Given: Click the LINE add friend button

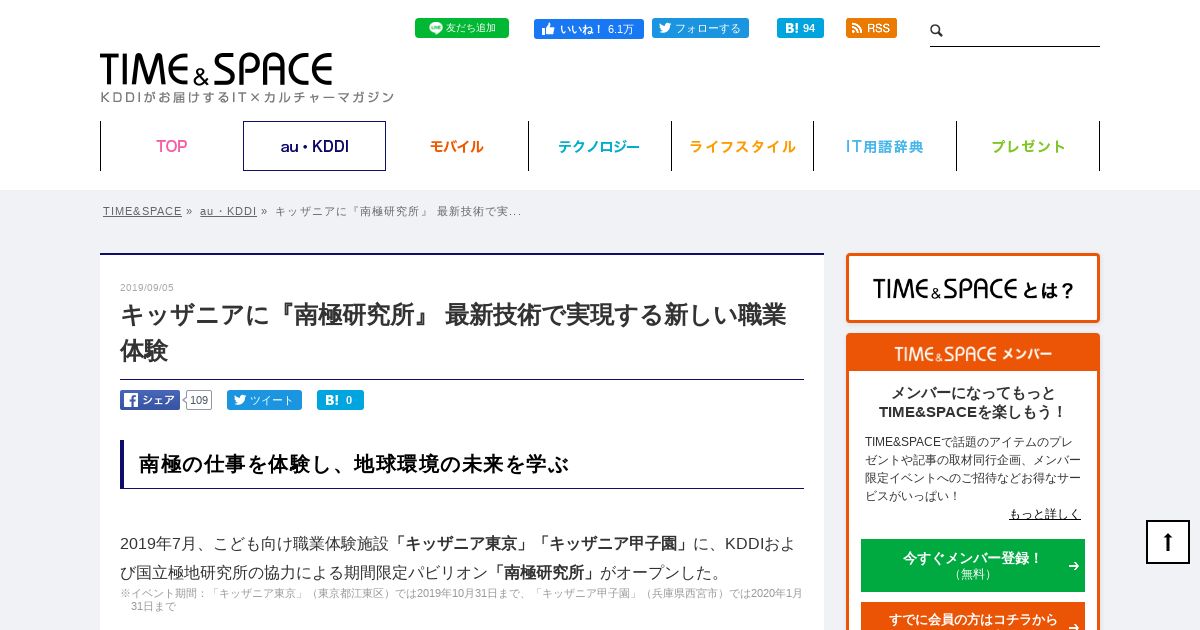Looking at the screenshot, I should [x=462, y=28].
